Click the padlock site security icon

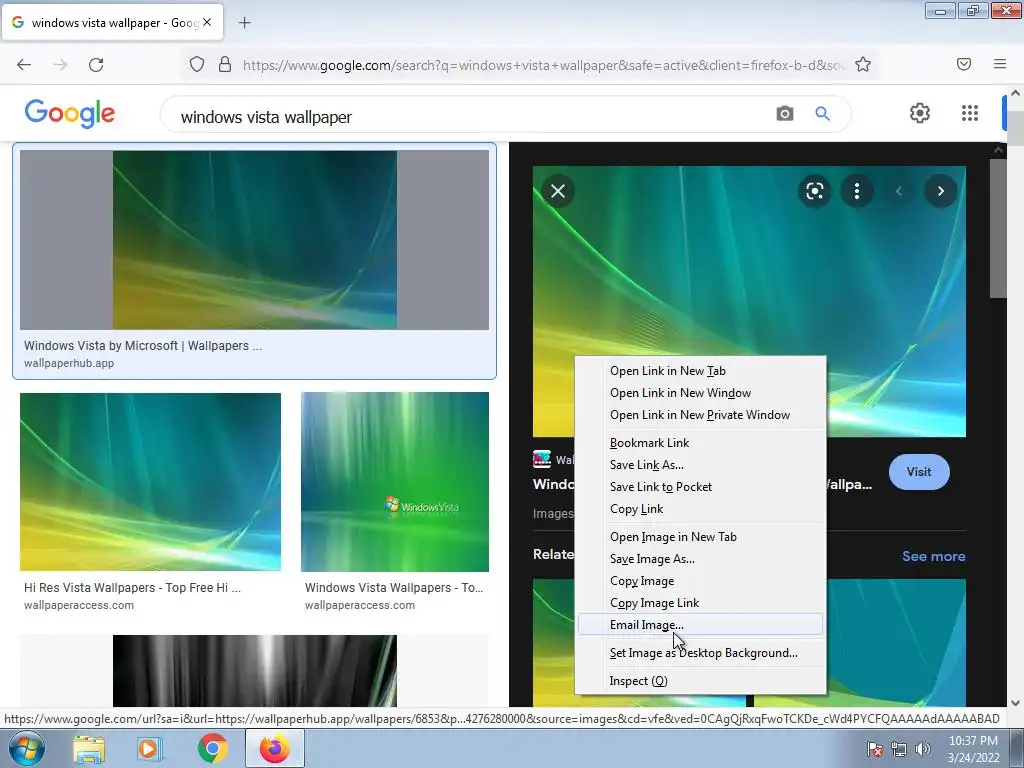(225, 64)
